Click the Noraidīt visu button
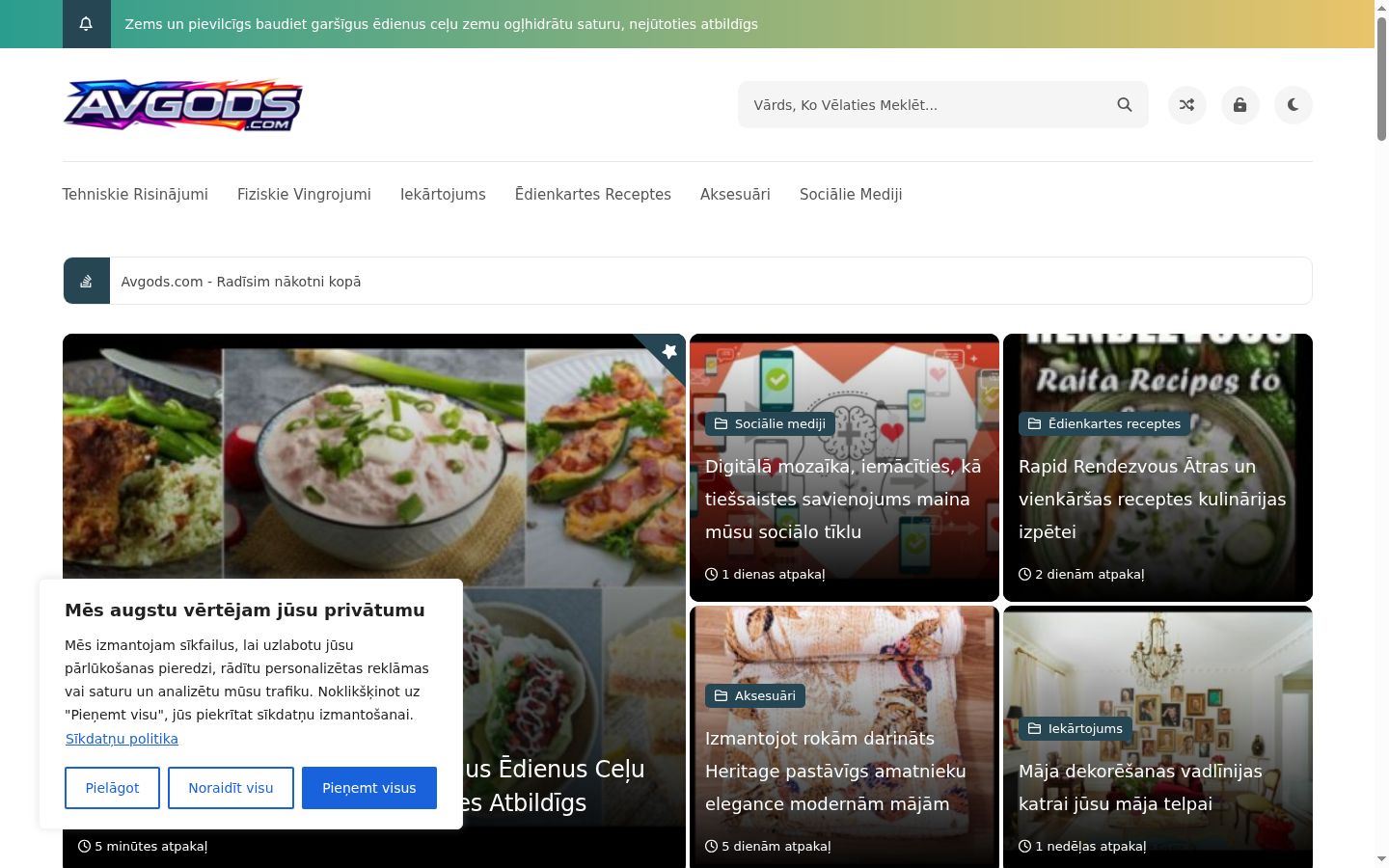1389x868 pixels. tap(231, 788)
